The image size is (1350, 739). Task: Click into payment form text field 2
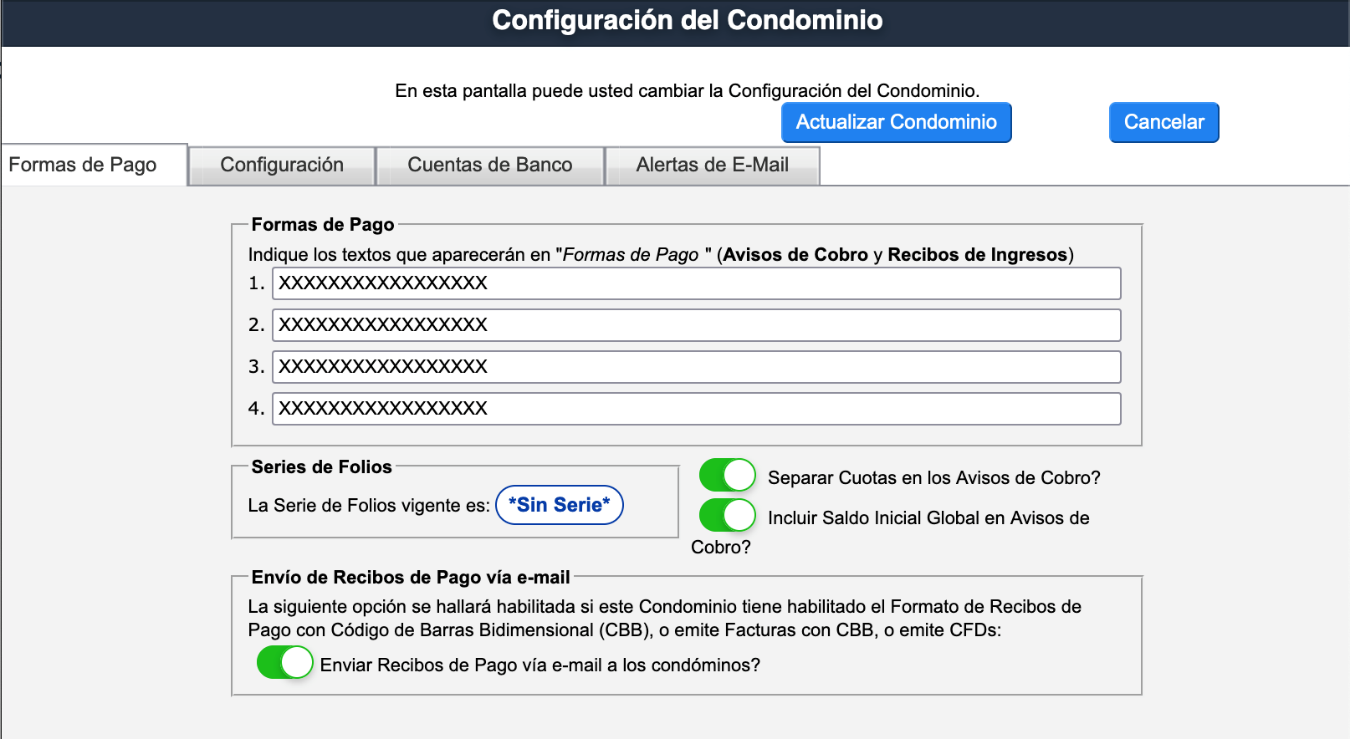click(x=696, y=325)
